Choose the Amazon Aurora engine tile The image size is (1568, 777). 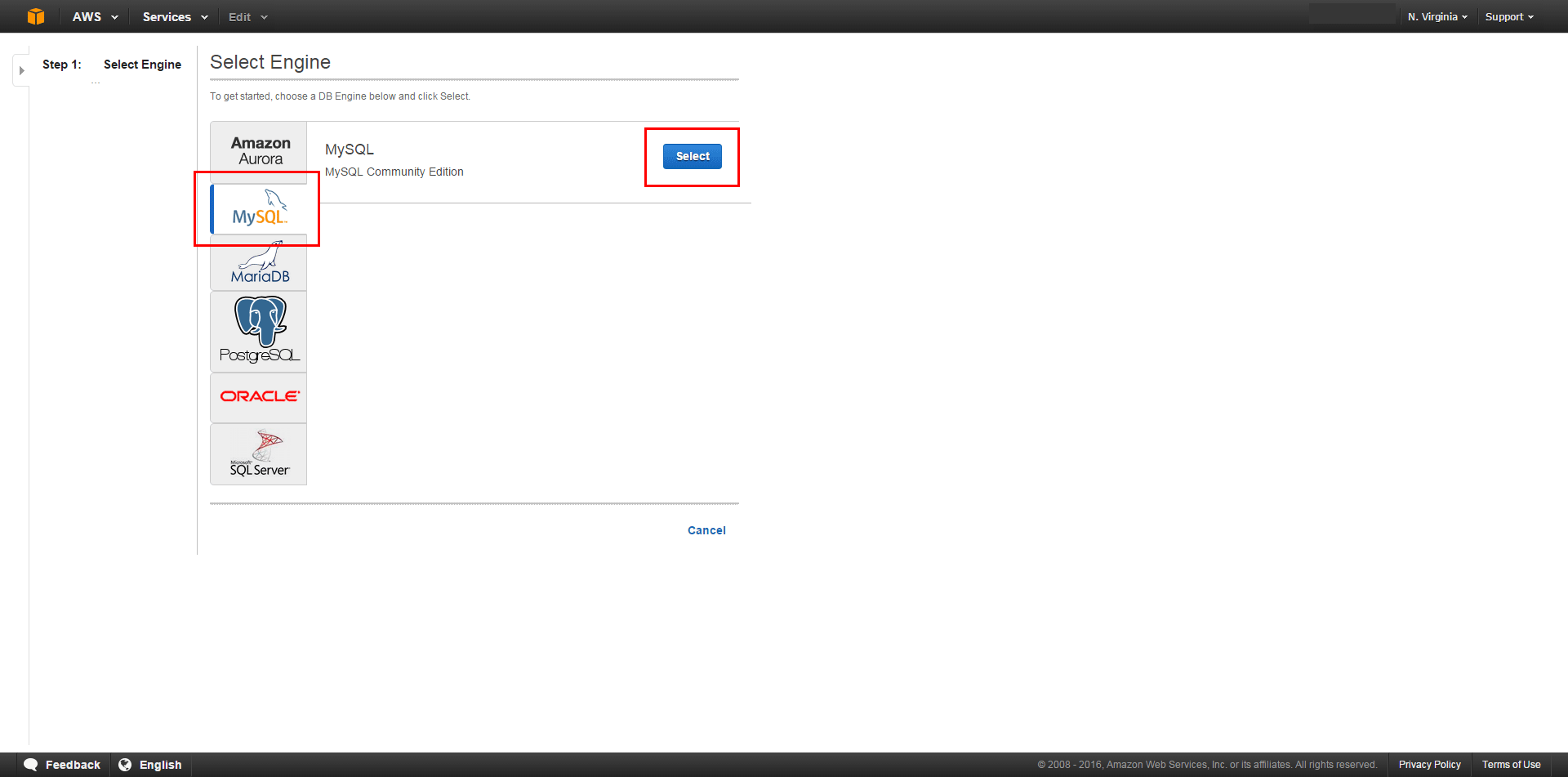click(260, 151)
